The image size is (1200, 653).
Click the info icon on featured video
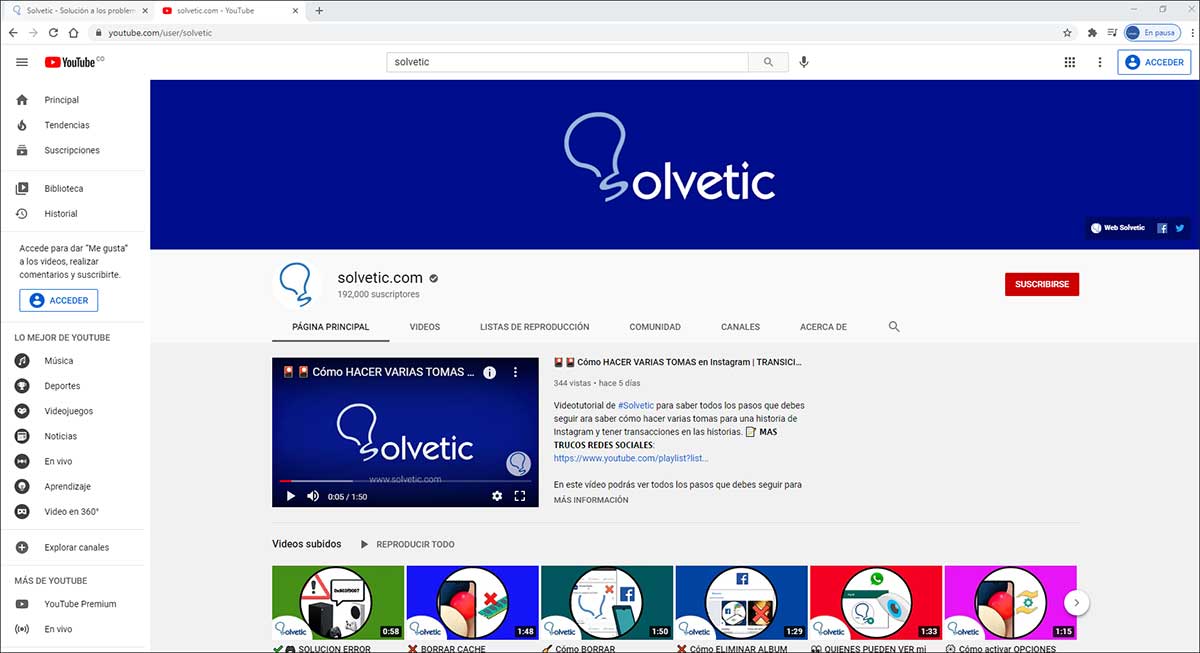(490, 372)
